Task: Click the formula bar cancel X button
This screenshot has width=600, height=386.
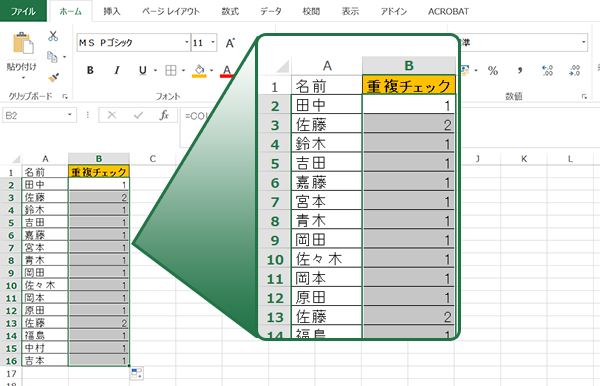Action: [112, 115]
